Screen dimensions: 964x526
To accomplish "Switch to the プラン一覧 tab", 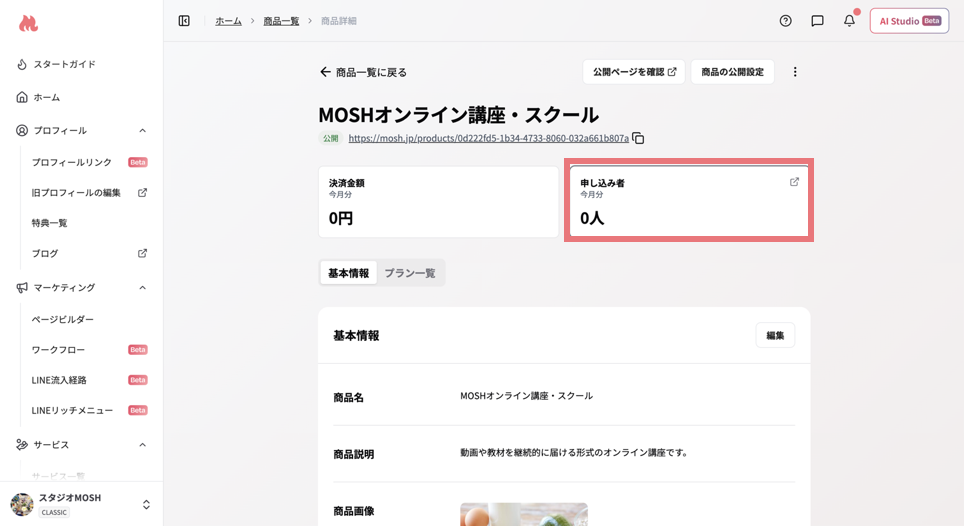I will (410, 273).
